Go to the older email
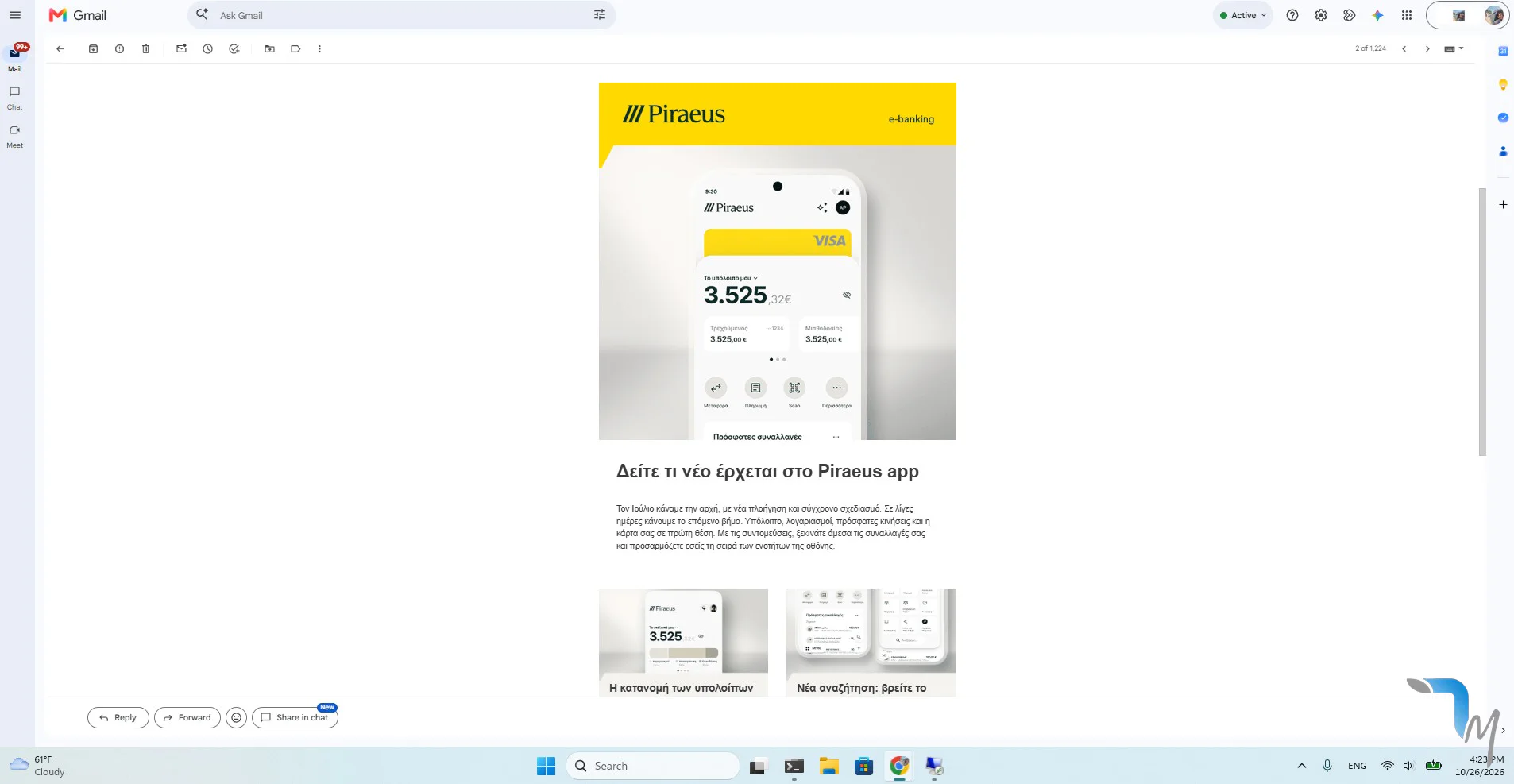The width and height of the screenshot is (1514, 784). 1427,48
